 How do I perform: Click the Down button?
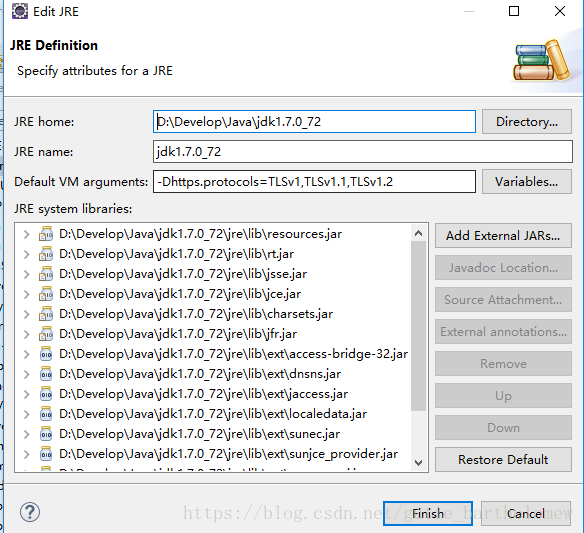pos(503,428)
